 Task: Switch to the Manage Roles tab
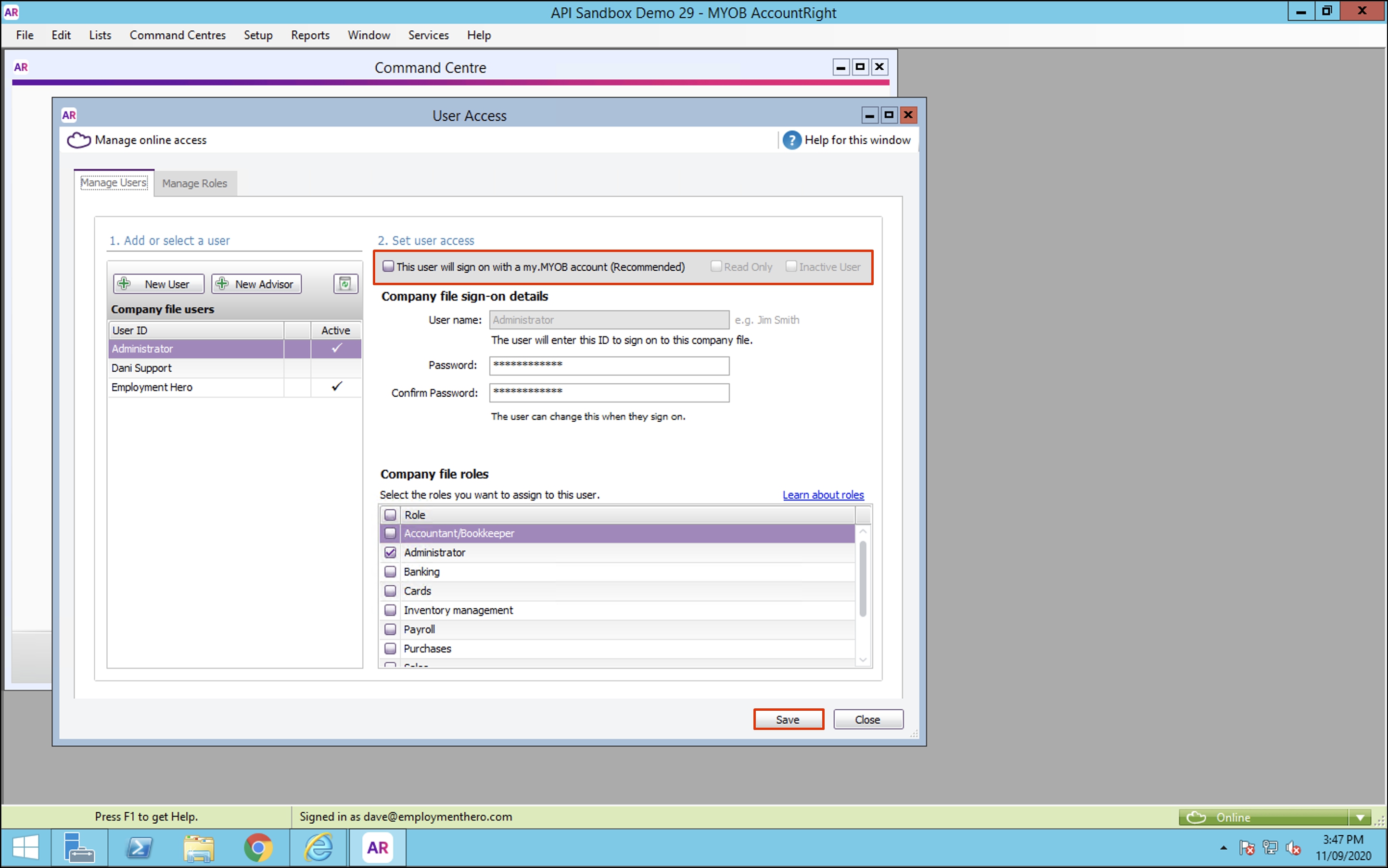195,183
